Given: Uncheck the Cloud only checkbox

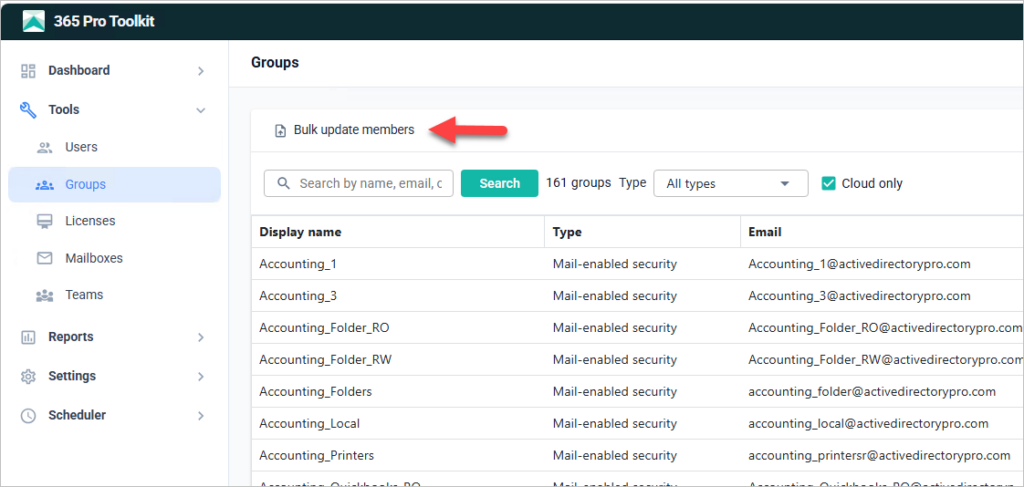Looking at the screenshot, I should (829, 183).
